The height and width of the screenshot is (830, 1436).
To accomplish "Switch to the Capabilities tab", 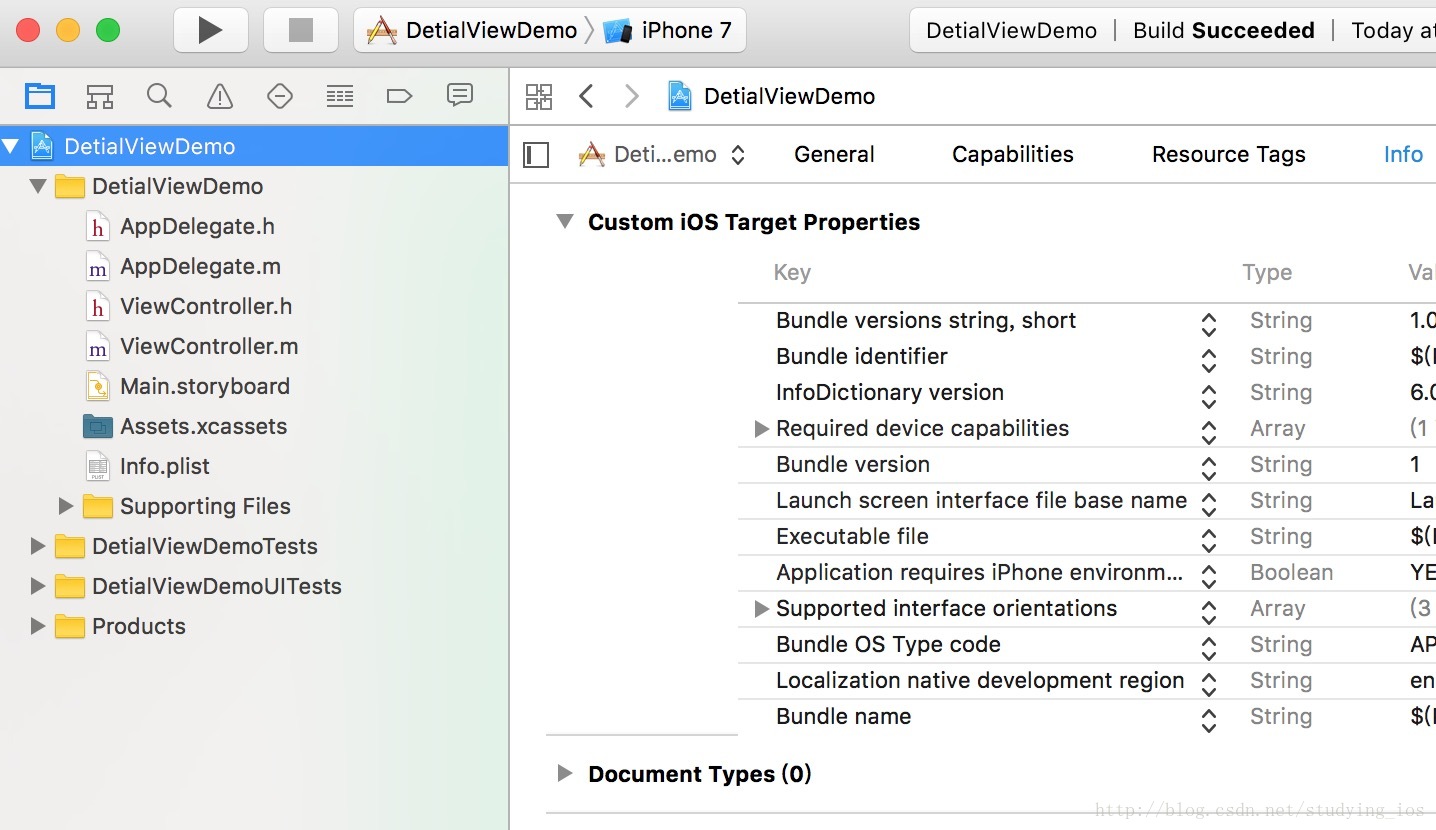I will tap(1013, 155).
